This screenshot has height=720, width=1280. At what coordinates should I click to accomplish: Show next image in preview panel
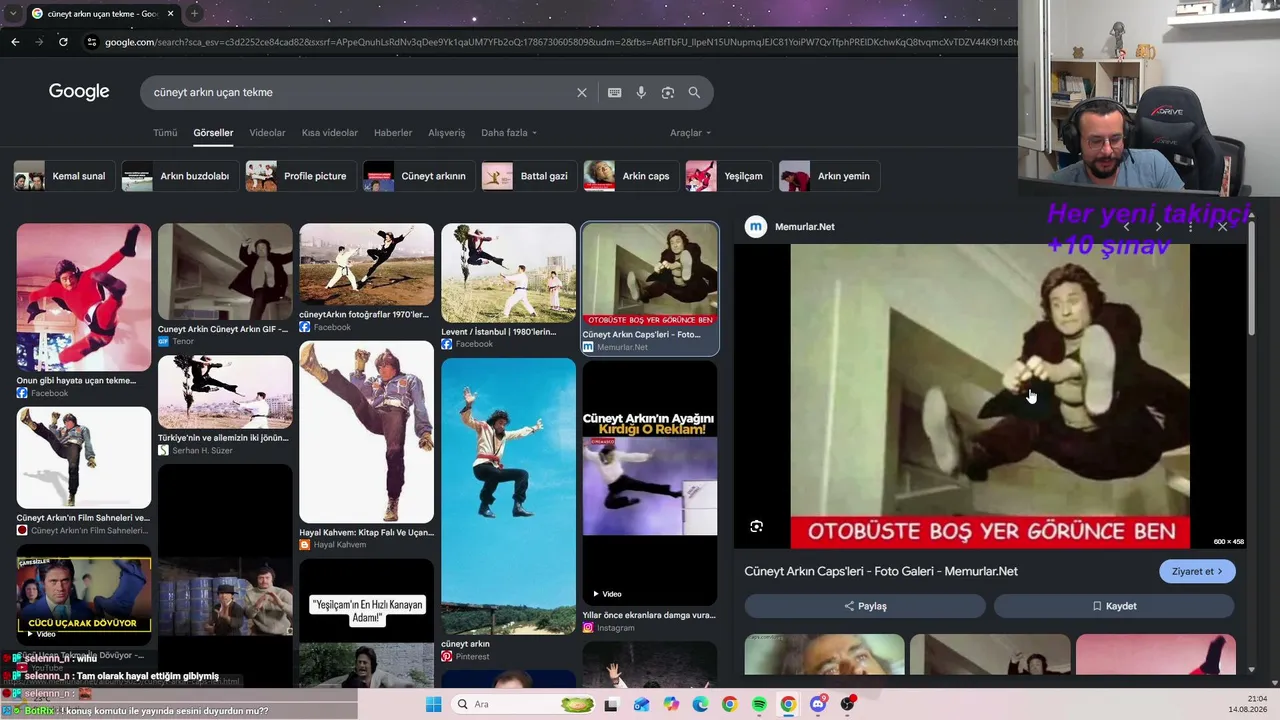(1158, 227)
